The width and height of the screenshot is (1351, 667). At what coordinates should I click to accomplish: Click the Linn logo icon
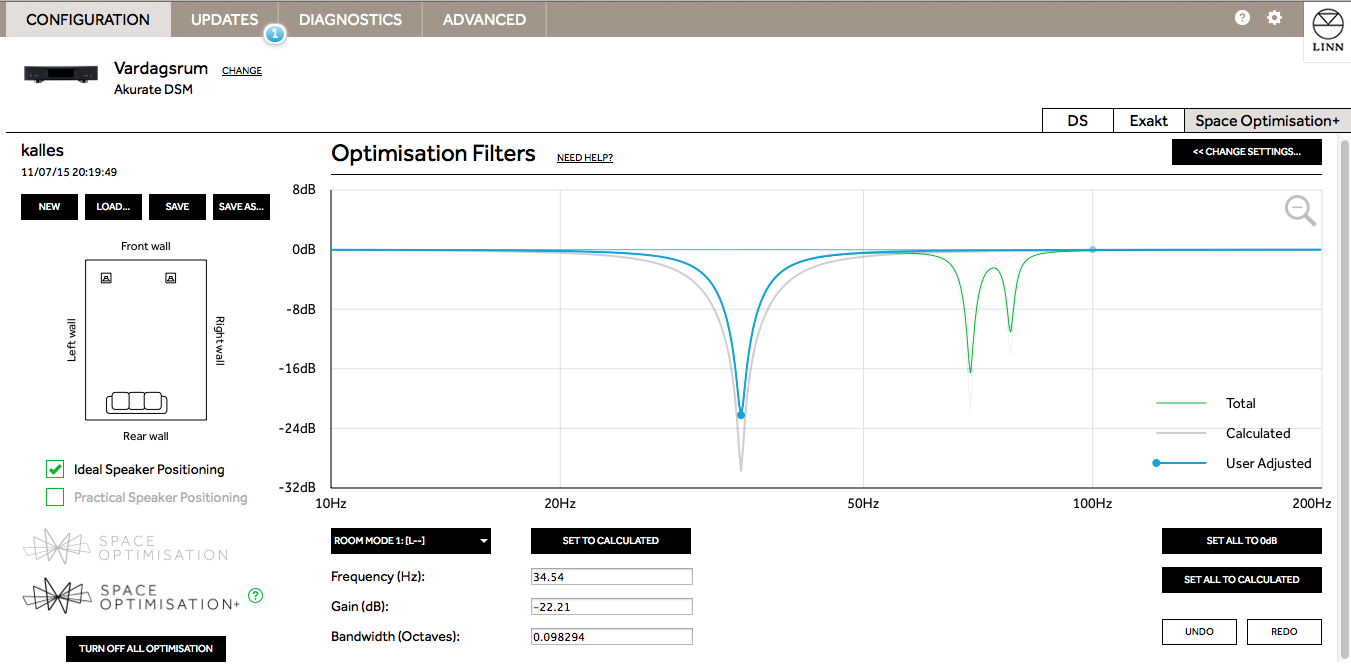(x=1326, y=32)
